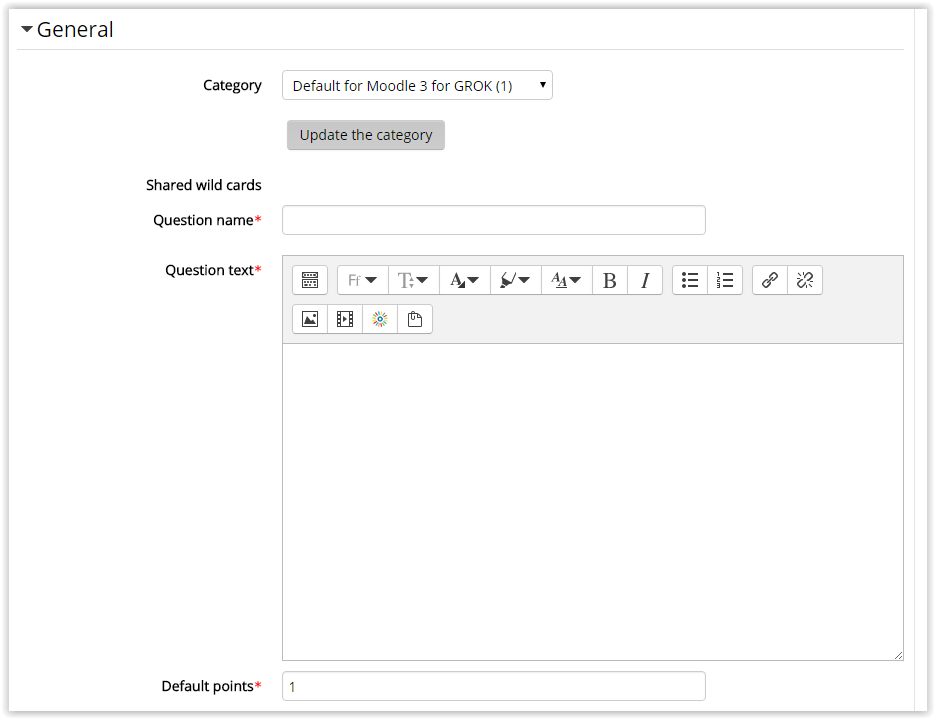
Task: Open the emoticon picker icon
Action: pos(379,318)
